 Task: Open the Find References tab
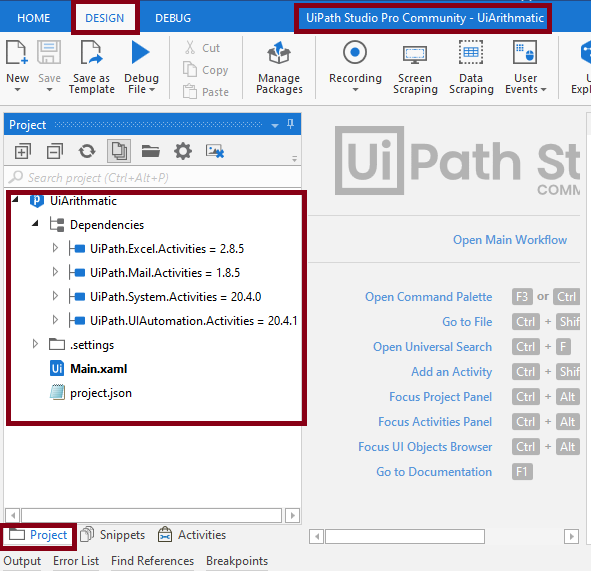(x=152, y=561)
